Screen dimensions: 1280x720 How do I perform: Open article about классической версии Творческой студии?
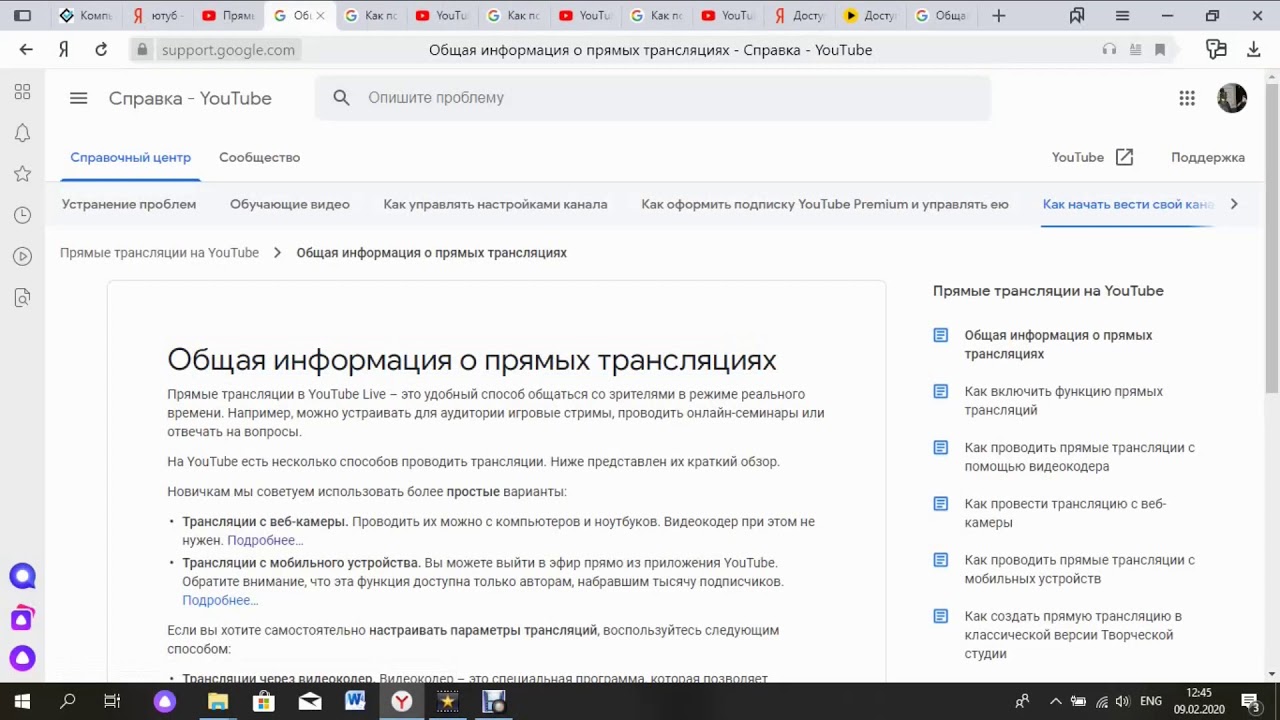point(1073,635)
